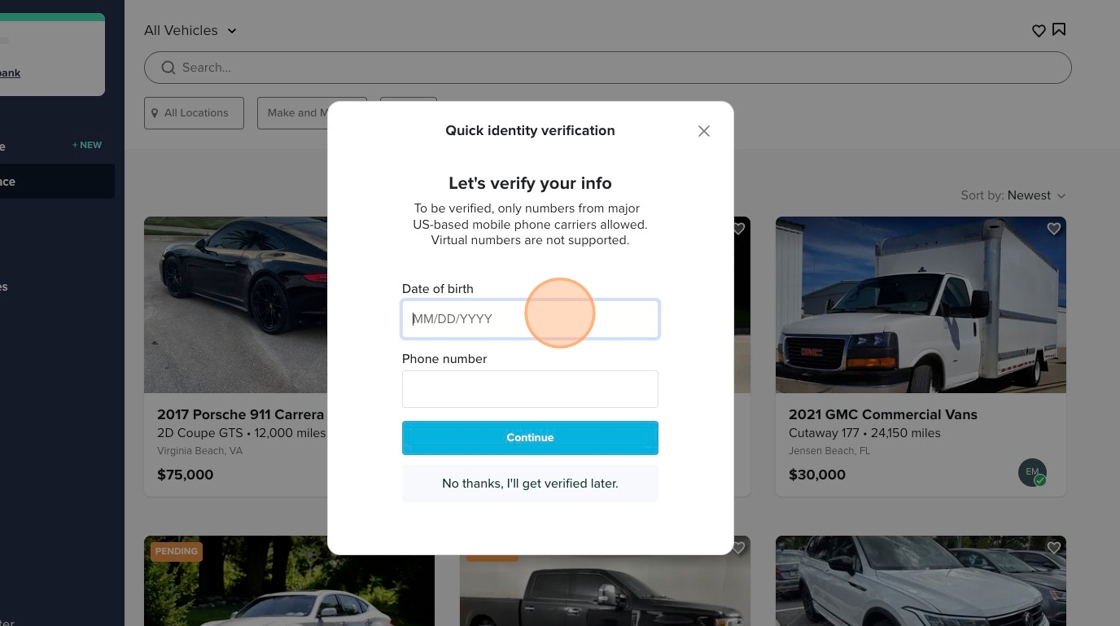Viewport: 1120px width, 626px height.
Task: Expand the Sort by Newest dropdown
Action: [x=1013, y=196]
